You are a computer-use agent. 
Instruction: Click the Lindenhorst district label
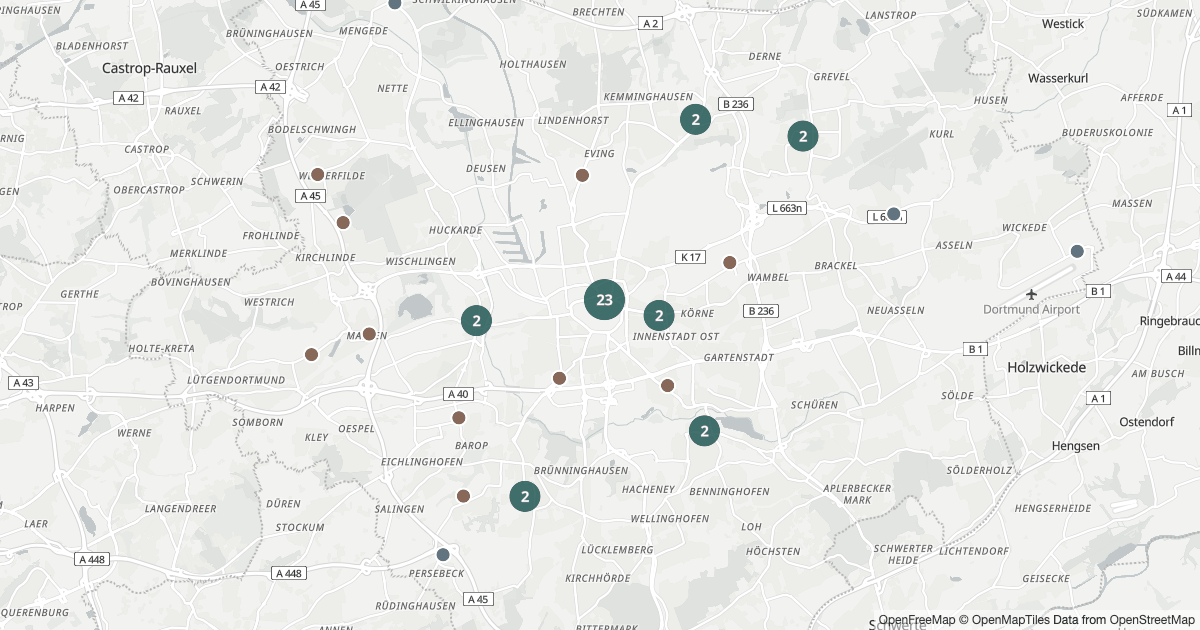click(573, 120)
